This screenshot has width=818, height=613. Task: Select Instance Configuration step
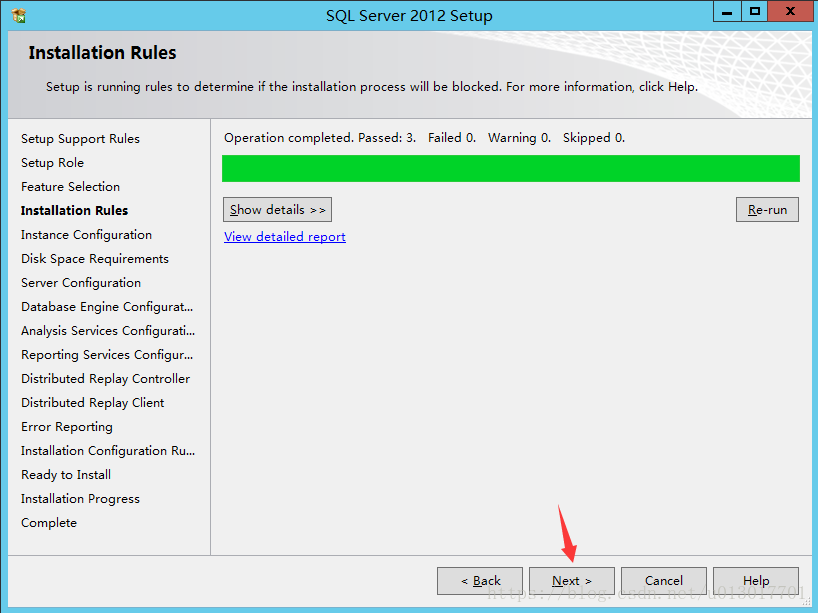[x=86, y=235]
